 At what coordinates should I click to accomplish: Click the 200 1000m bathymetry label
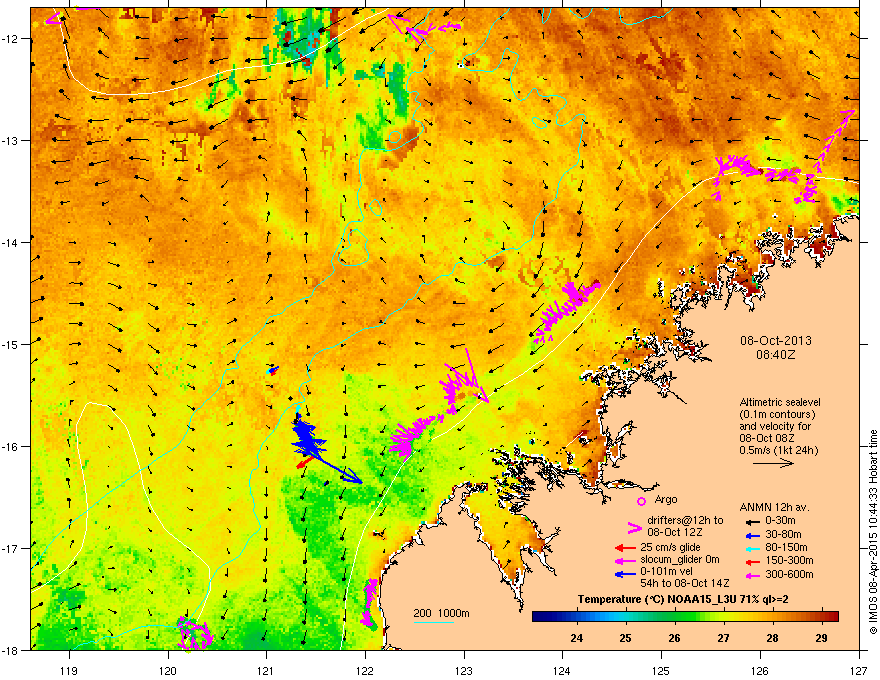click(441, 613)
